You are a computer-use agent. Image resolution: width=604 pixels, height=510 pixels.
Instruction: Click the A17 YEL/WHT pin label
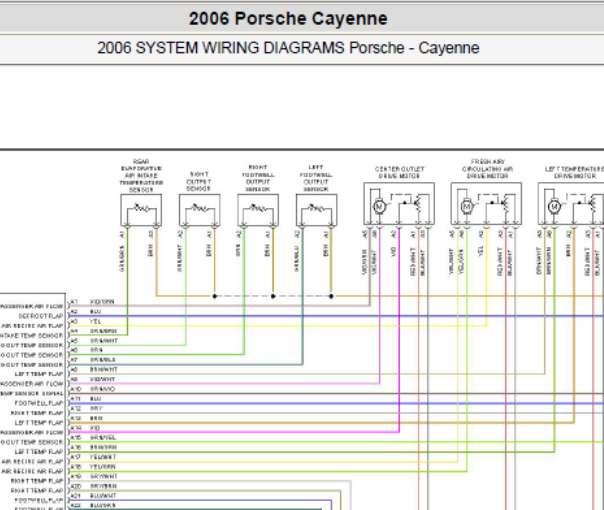pyautogui.click(x=94, y=457)
